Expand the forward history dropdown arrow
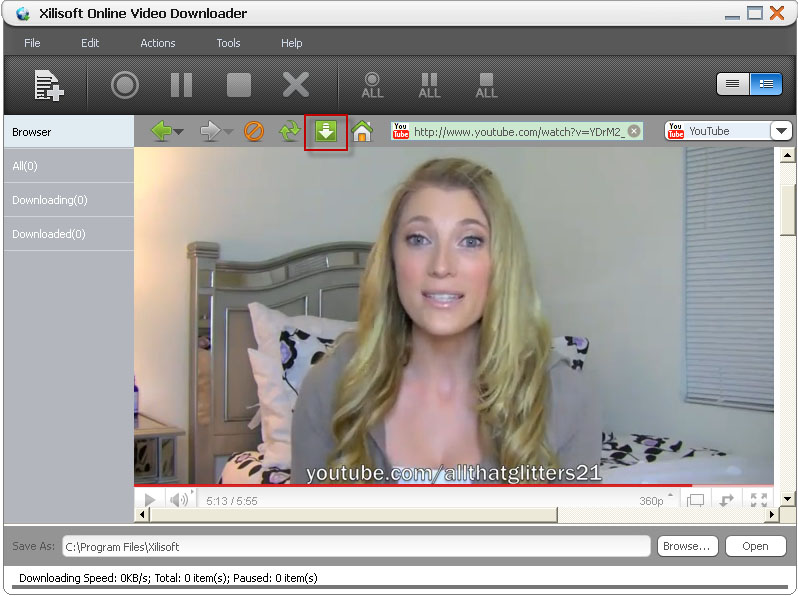Image resolution: width=798 pixels, height=596 pixels. tap(229, 132)
